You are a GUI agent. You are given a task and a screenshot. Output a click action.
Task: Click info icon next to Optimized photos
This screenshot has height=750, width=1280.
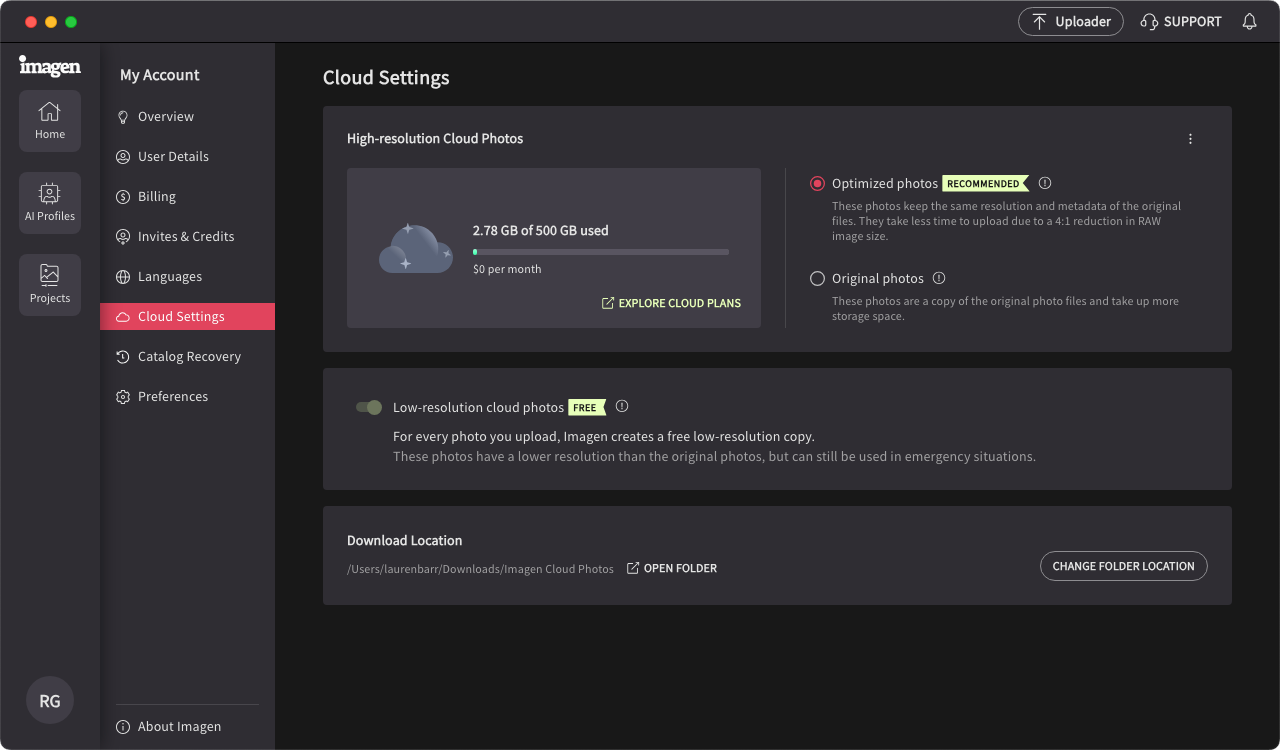(x=1045, y=183)
